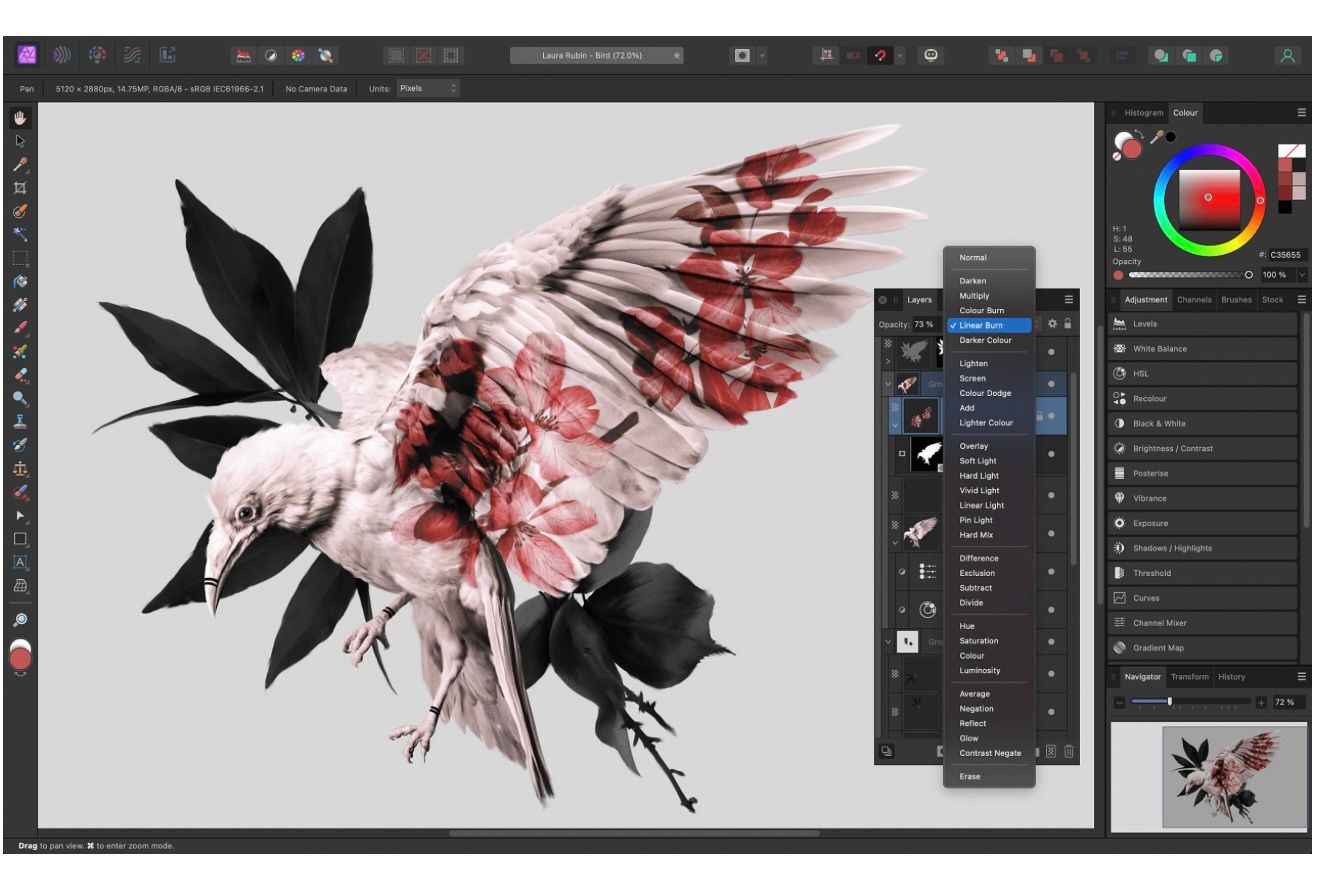
Task: Collapse the red flowers Group layer chevron
Action: coord(887,383)
